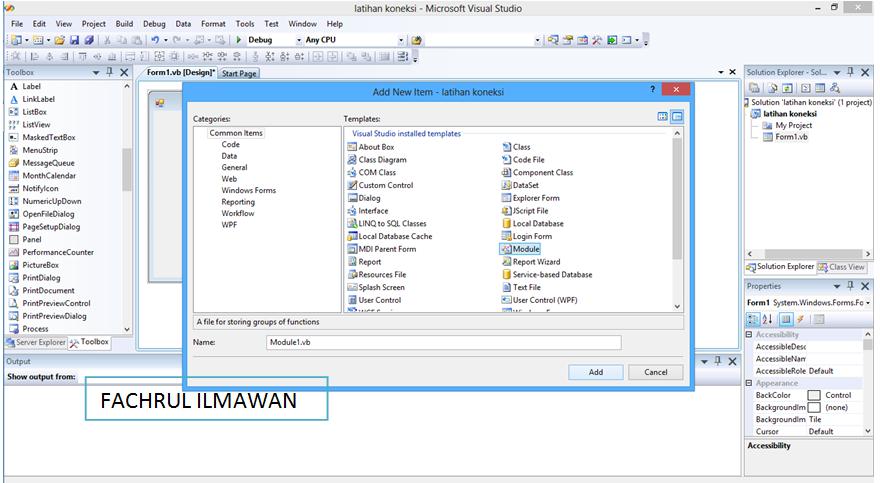
Task: Open Solution Explorer window position dropdown
Action: [x=837, y=72]
